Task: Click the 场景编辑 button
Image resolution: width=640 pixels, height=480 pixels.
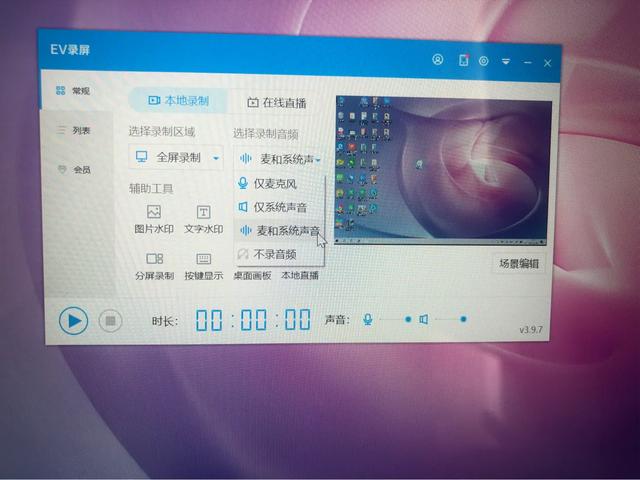Action: (x=519, y=264)
